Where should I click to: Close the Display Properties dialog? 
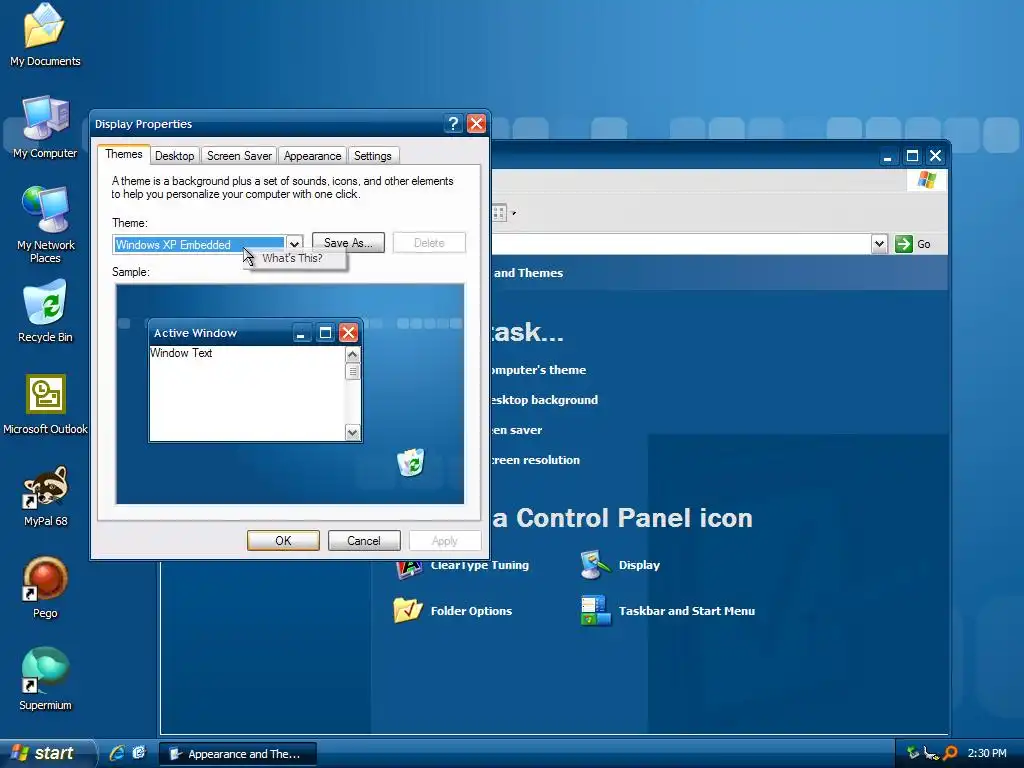(476, 123)
